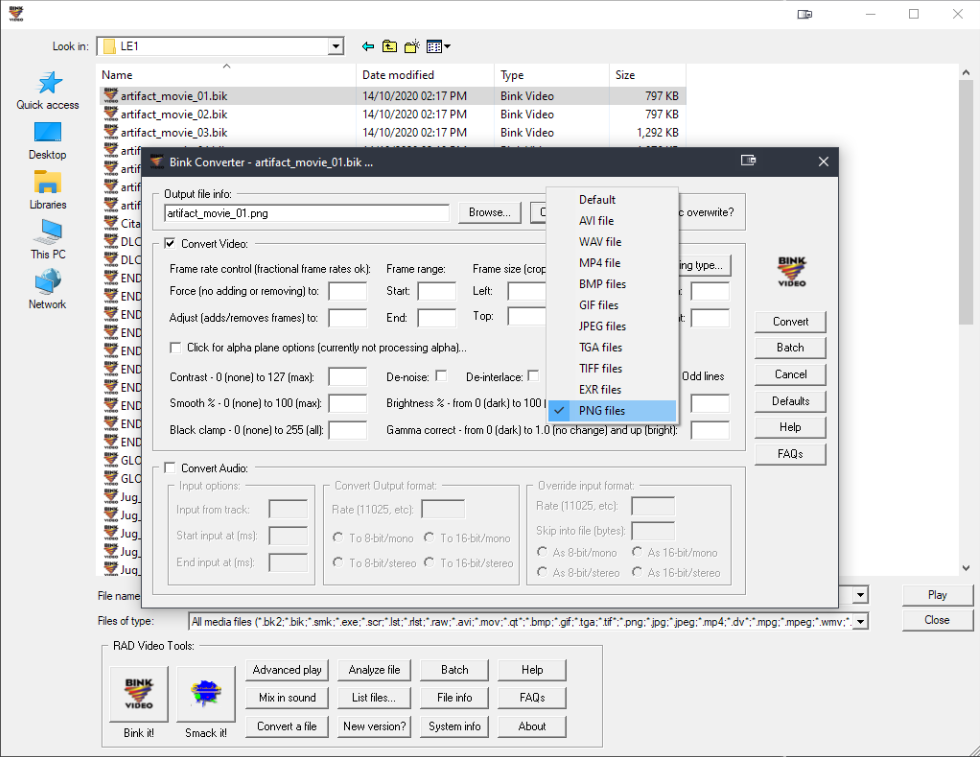
Task: Toggle the Convert Video checkbox
Action: click(x=169, y=243)
